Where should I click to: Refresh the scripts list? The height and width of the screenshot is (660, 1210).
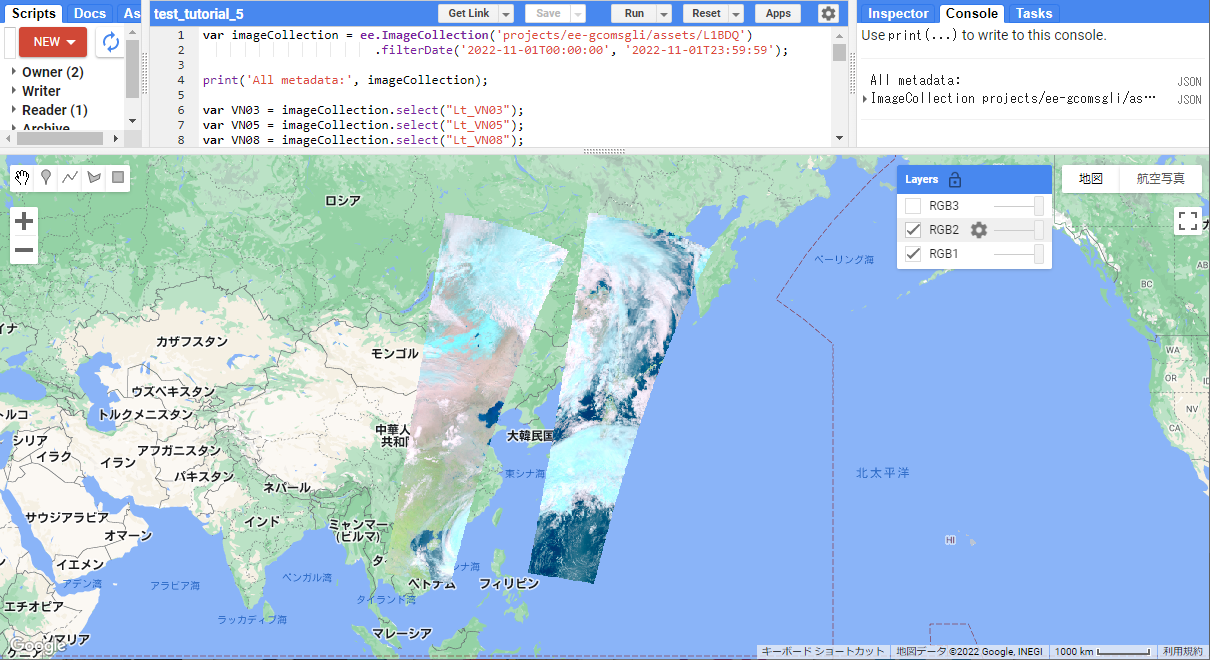click(x=110, y=42)
